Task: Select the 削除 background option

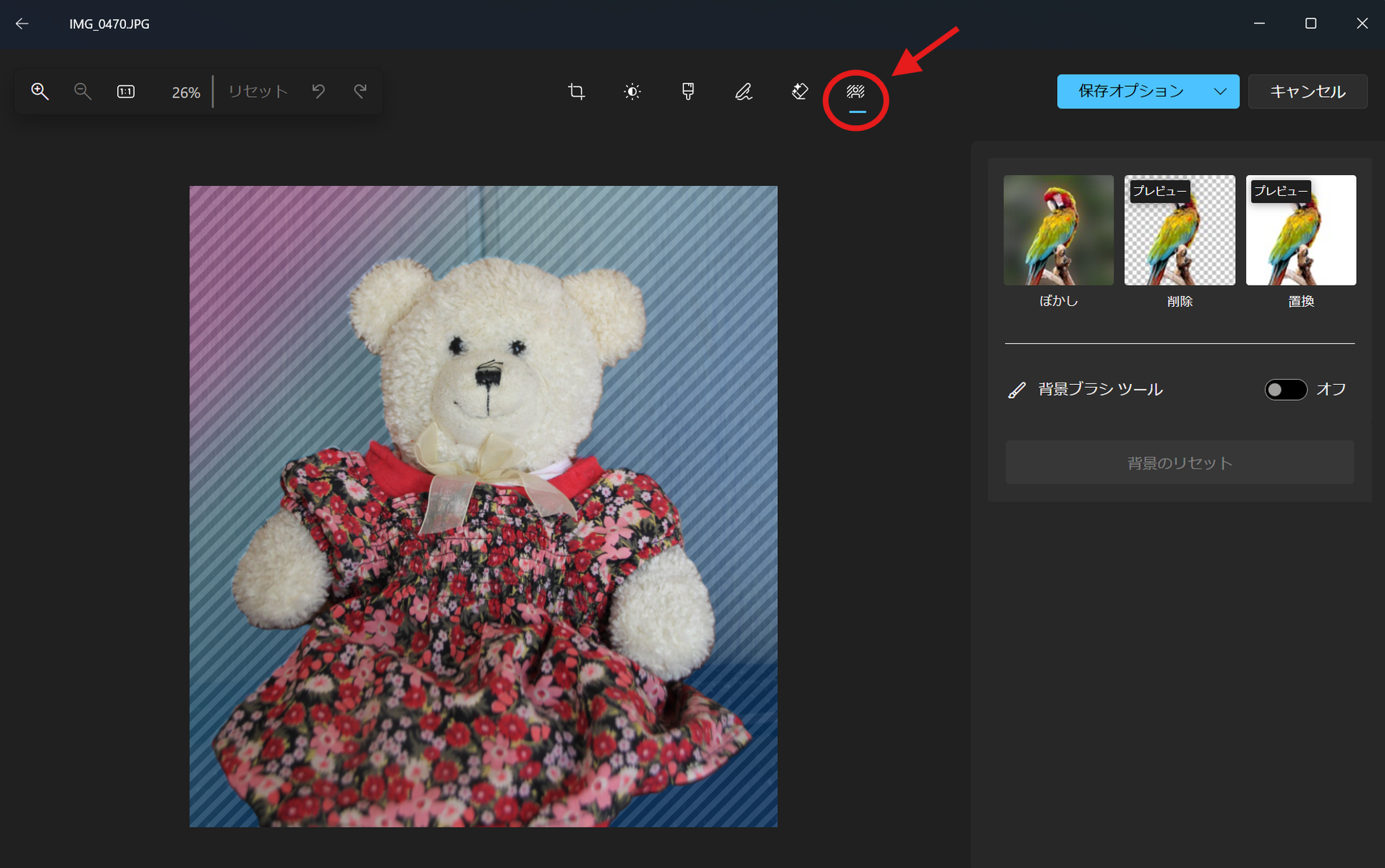Action: [x=1179, y=231]
